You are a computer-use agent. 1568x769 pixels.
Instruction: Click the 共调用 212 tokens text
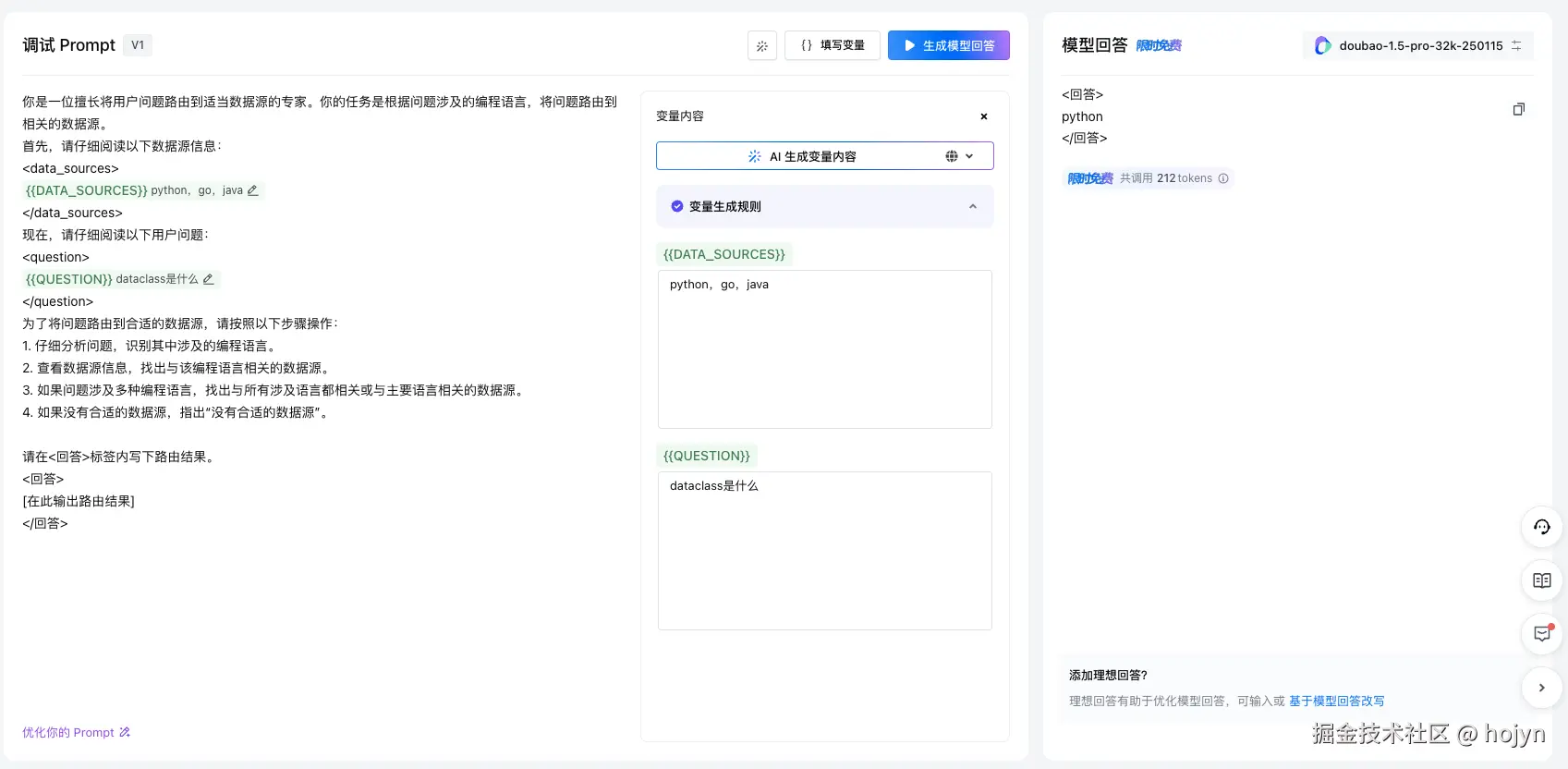[1166, 178]
